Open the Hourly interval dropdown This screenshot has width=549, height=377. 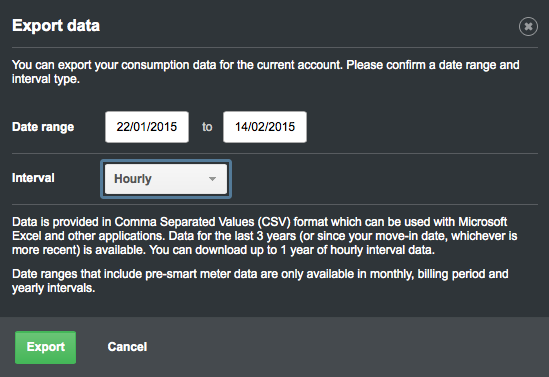pyautogui.click(x=166, y=179)
